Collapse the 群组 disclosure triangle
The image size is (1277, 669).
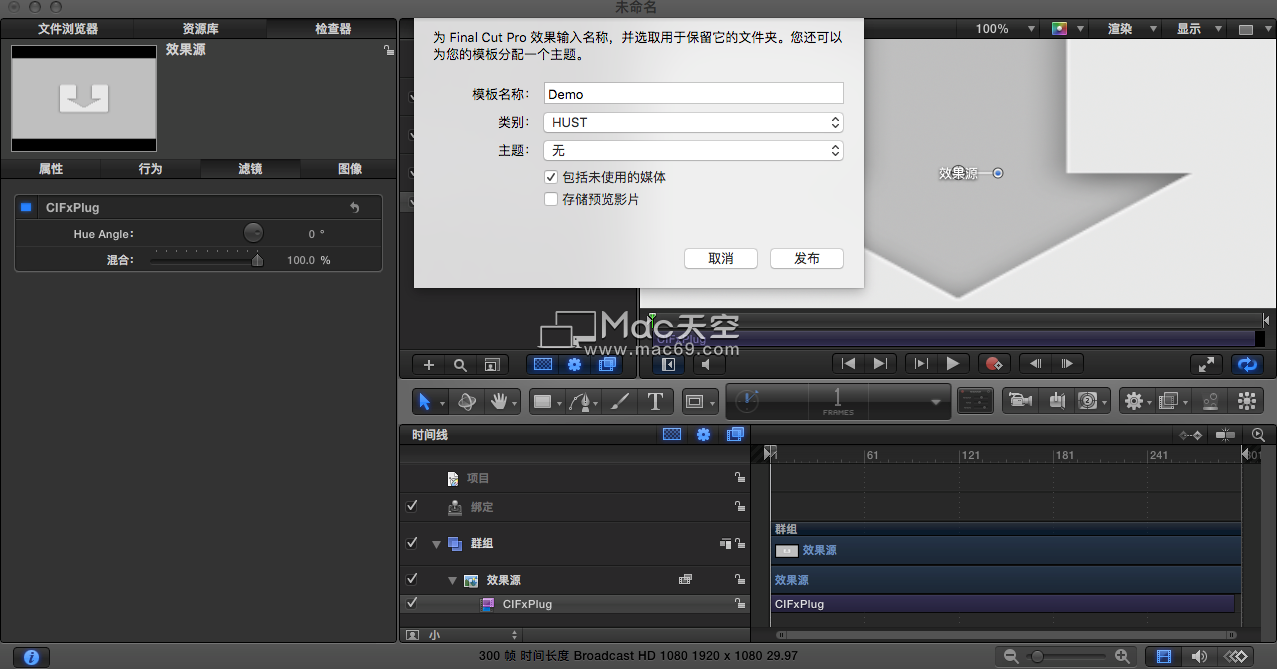[x=436, y=544]
